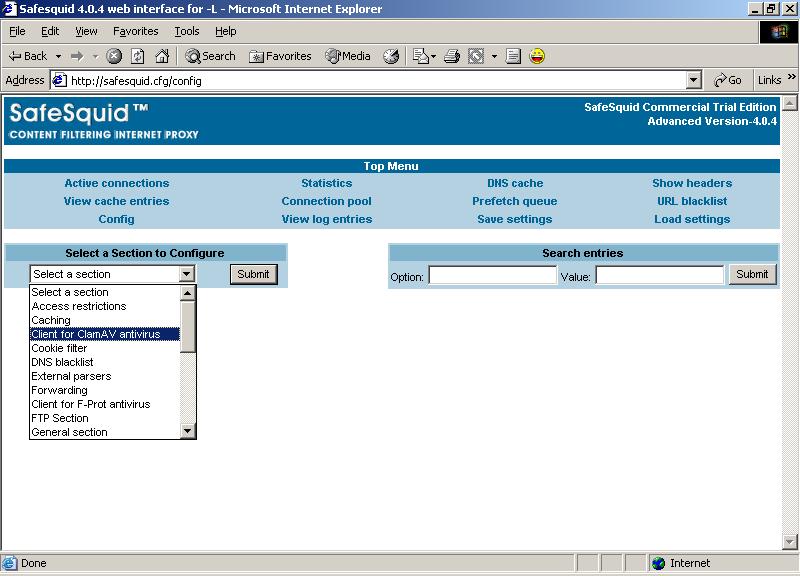This screenshot has width=800, height=576.
Task: Submit the selected section
Action: pos(254,274)
